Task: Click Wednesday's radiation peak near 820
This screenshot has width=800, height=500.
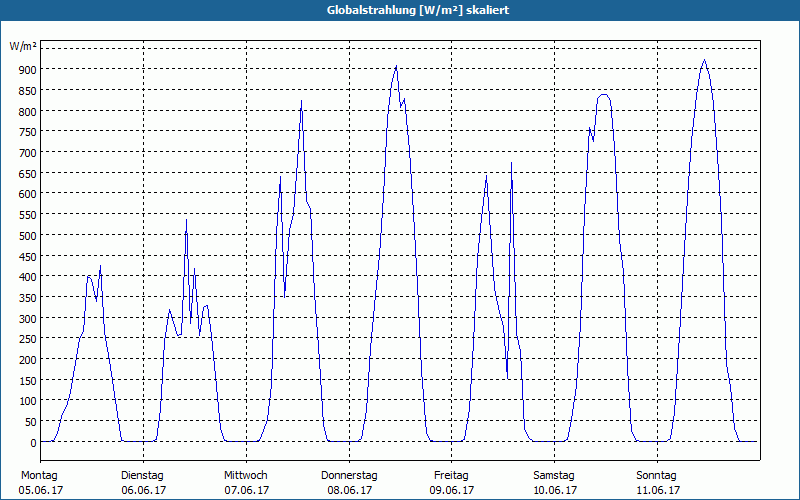Action: coord(302,101)
